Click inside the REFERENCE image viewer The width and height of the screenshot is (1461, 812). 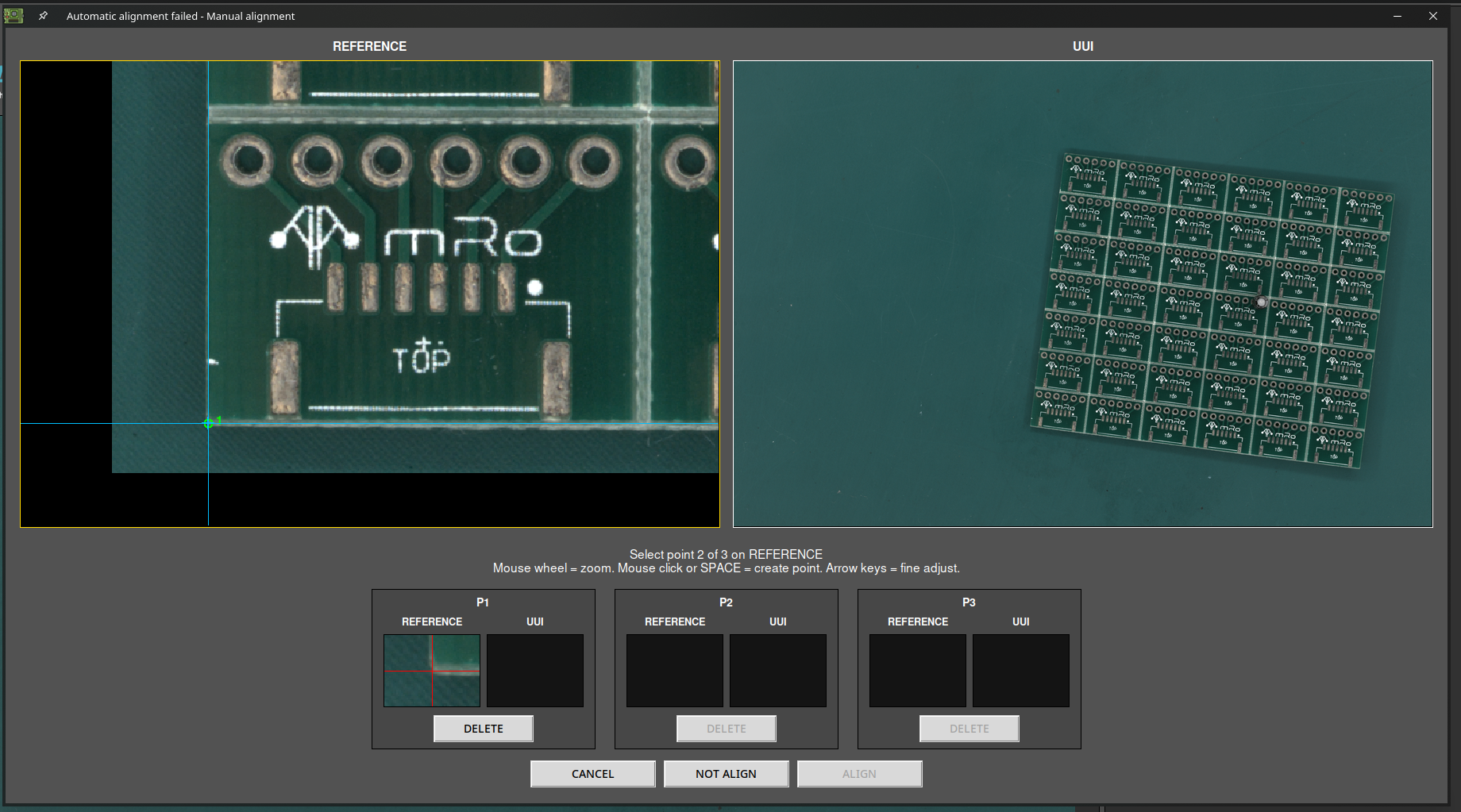click(x=370, y=294)
